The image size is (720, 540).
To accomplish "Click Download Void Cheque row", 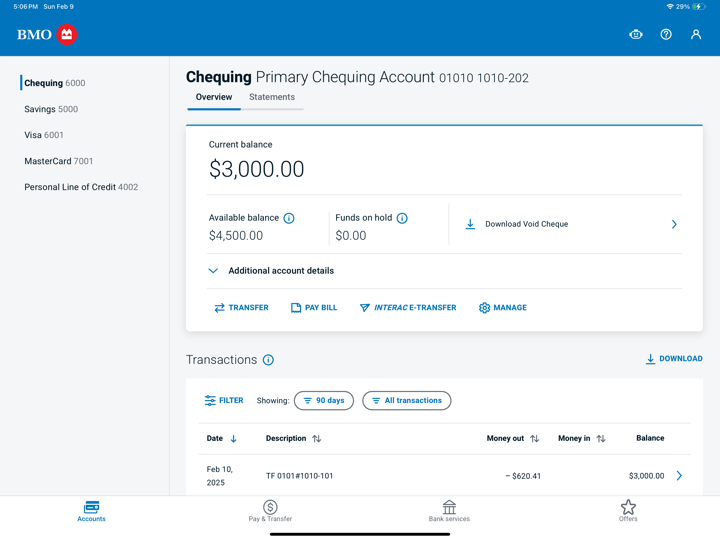I will tap(570, 224).
